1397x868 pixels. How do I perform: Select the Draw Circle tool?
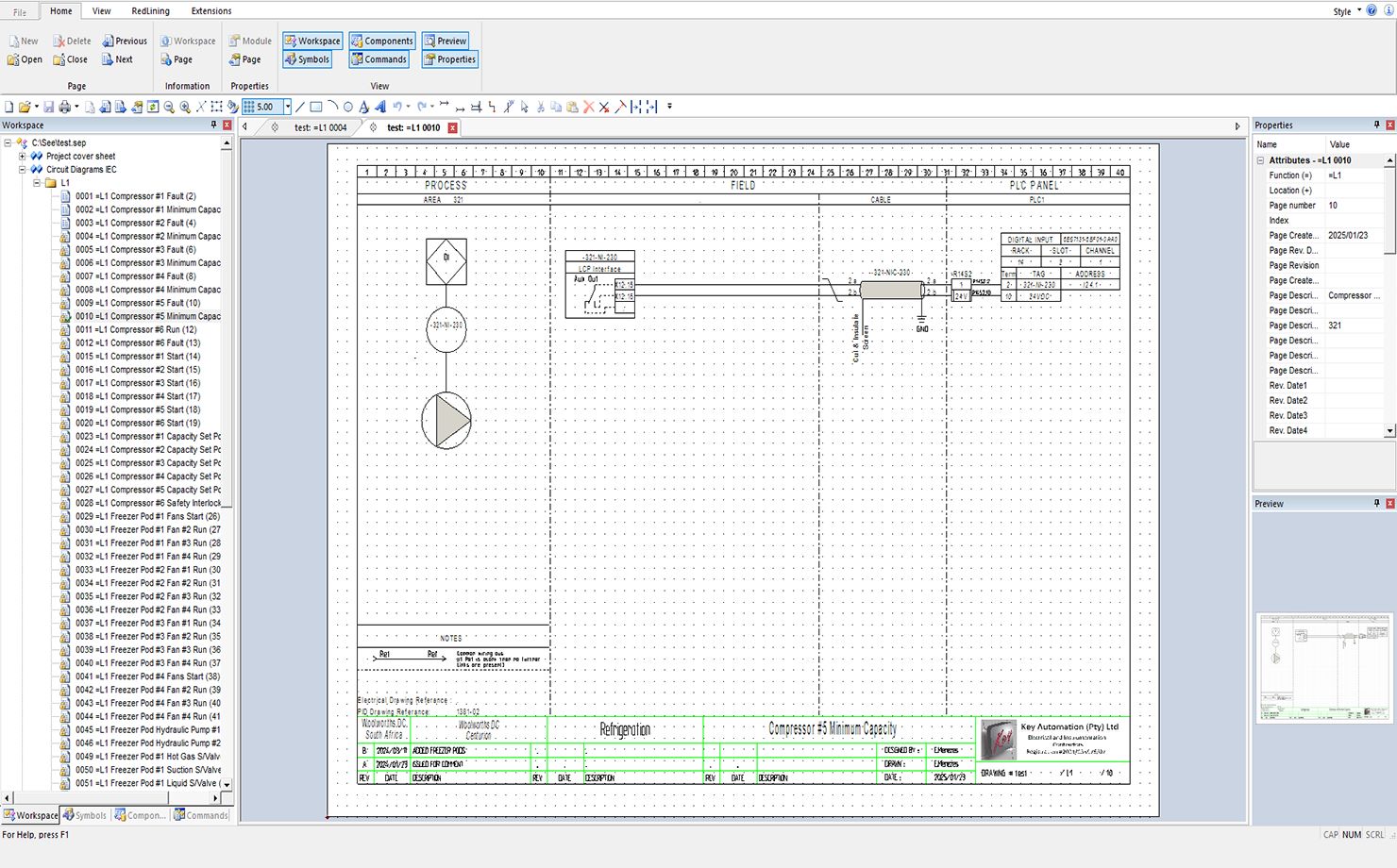pyautogui.click(x=348, y=108)
